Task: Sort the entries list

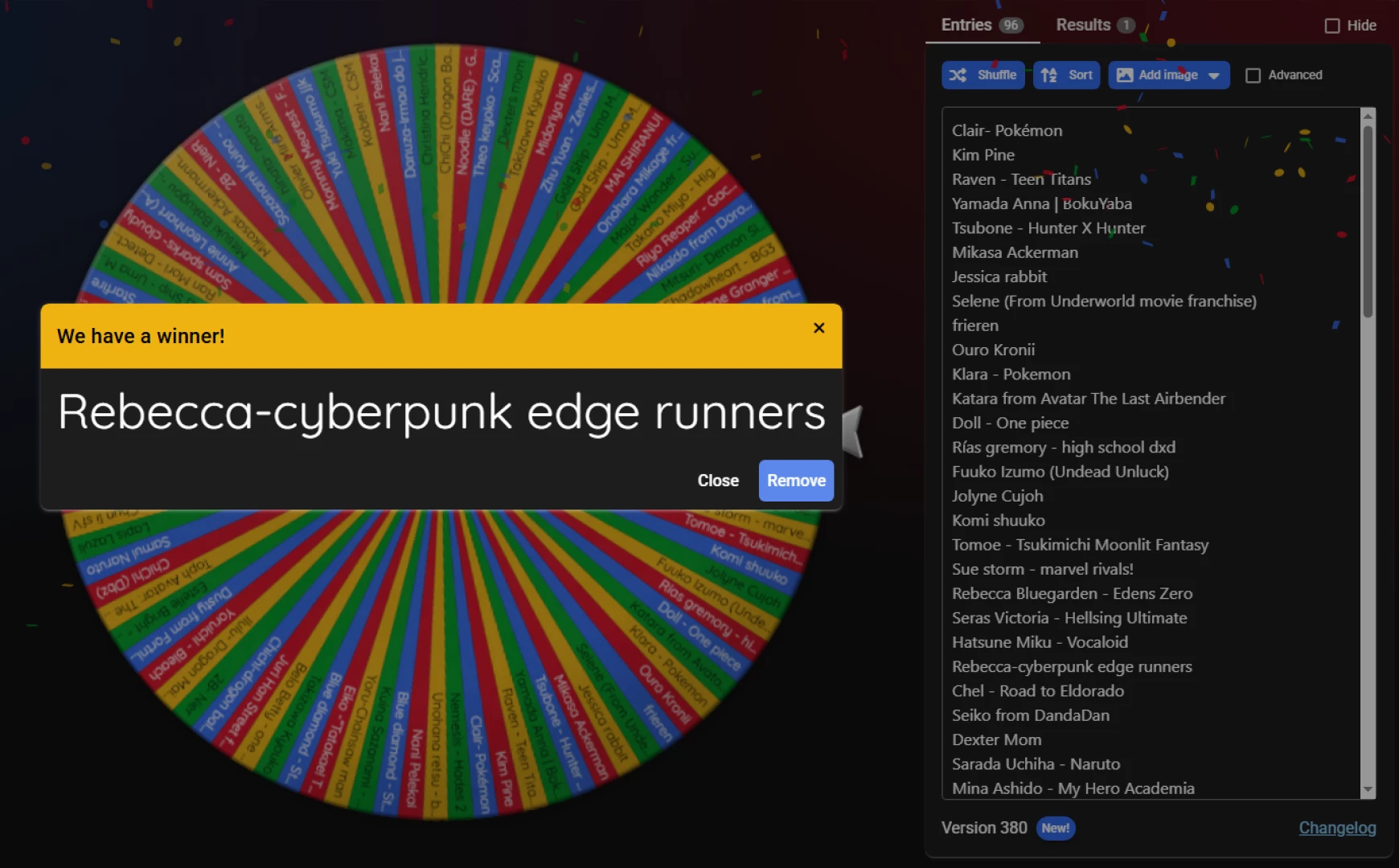Action: 1066,75
